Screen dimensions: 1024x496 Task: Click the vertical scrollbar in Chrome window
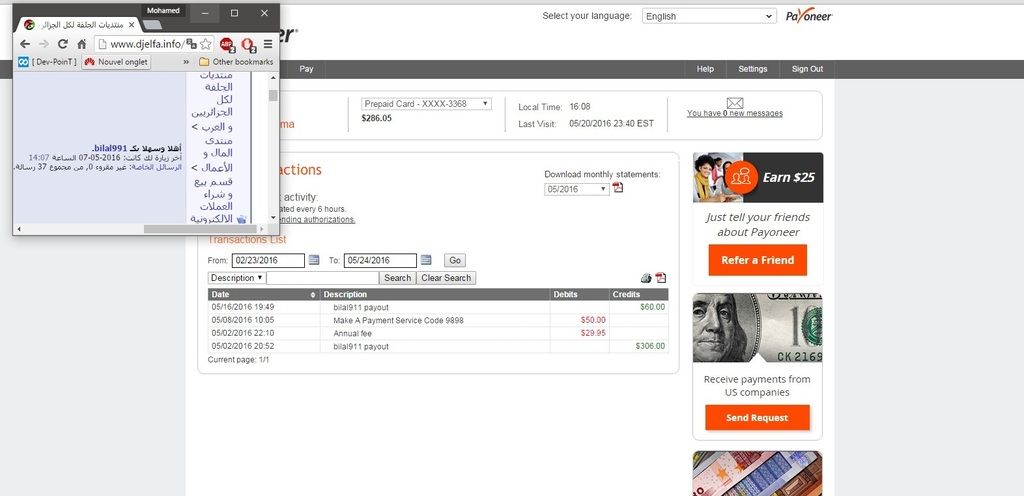click(x=273, y=95)
